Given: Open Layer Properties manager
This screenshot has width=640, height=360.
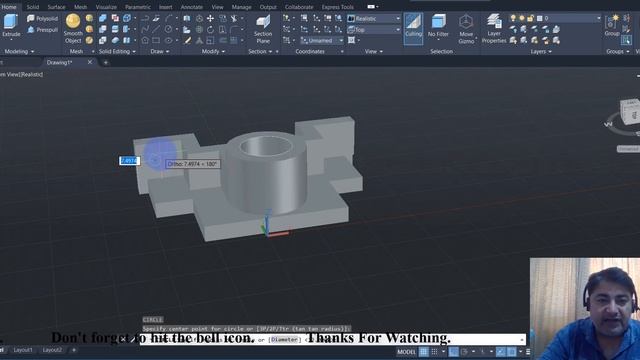Looking at the screenshot, I should [x=494, y=29].
